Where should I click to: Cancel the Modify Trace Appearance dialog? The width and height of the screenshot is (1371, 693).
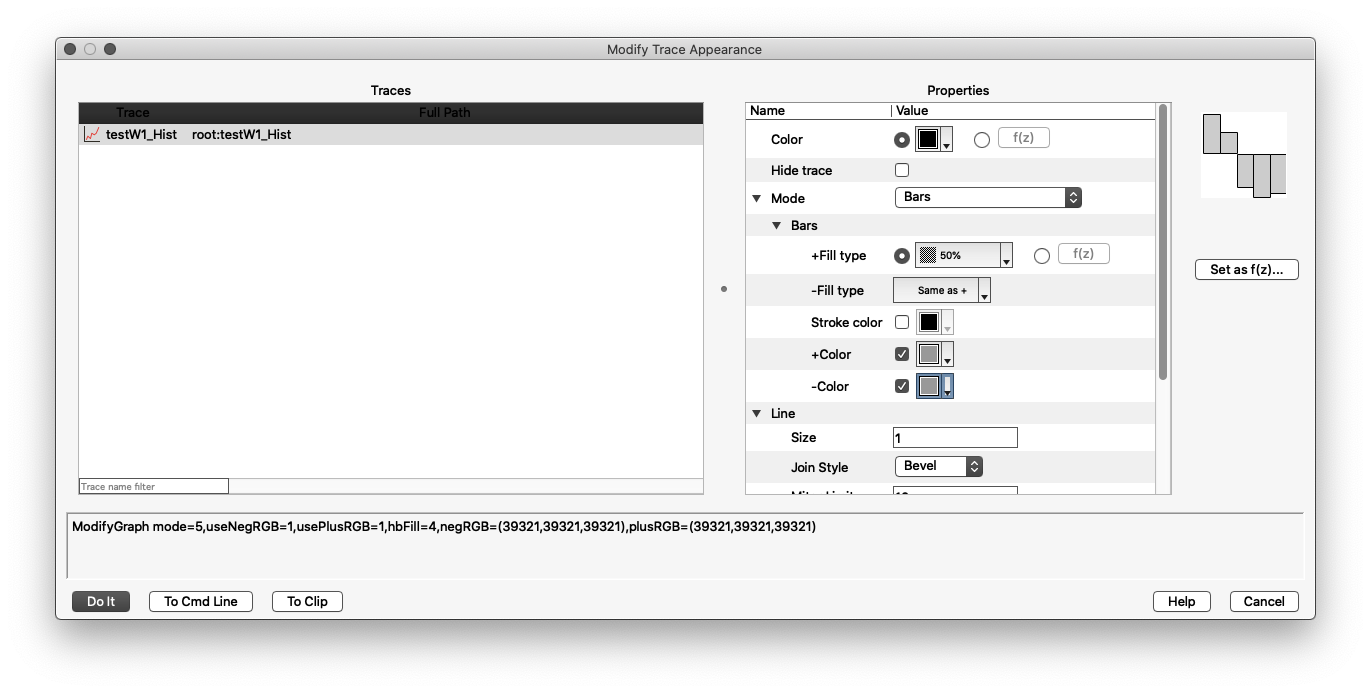click(x=1264, y=601)
